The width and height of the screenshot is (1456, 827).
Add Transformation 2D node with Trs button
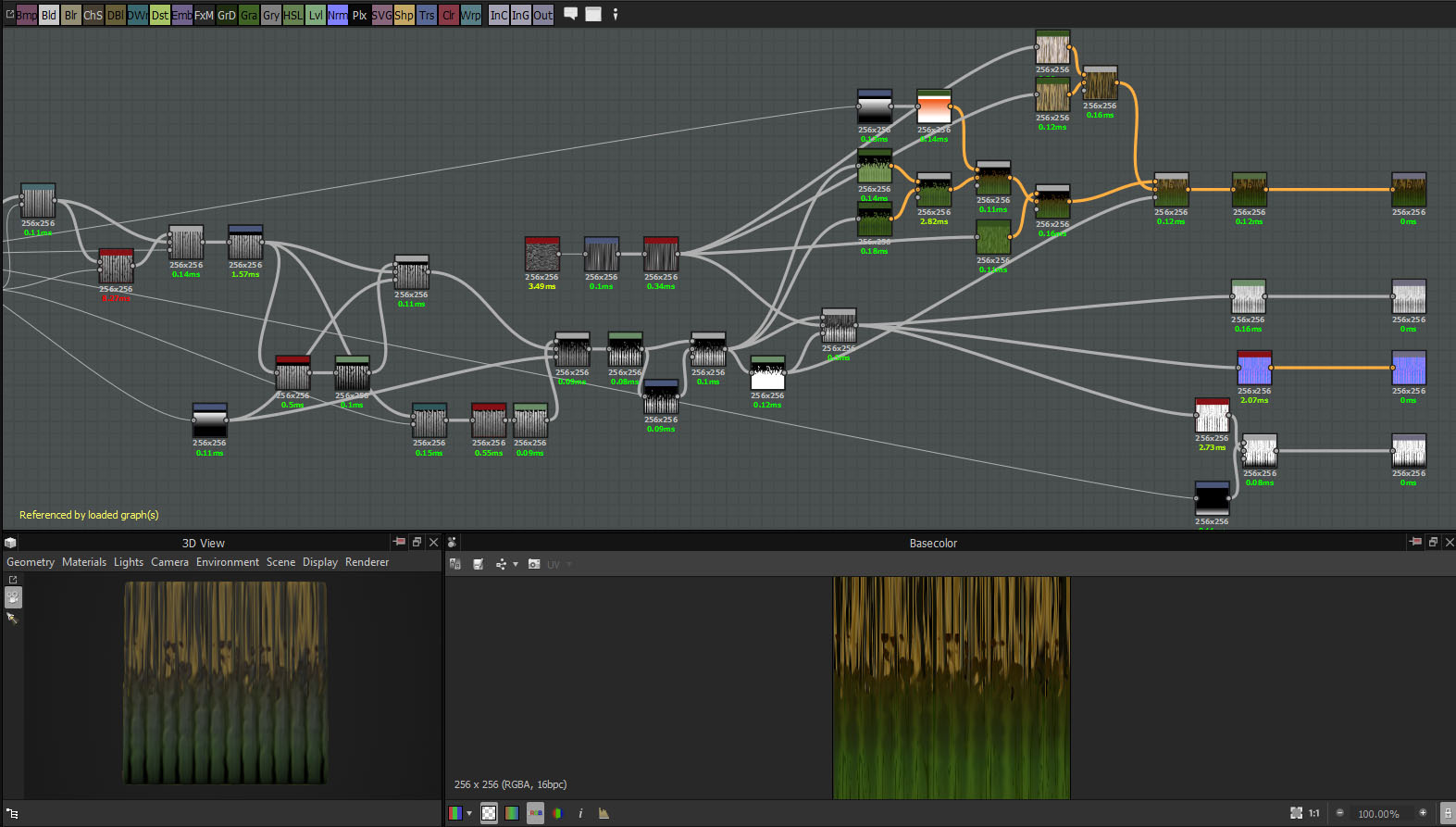[427, 15]
